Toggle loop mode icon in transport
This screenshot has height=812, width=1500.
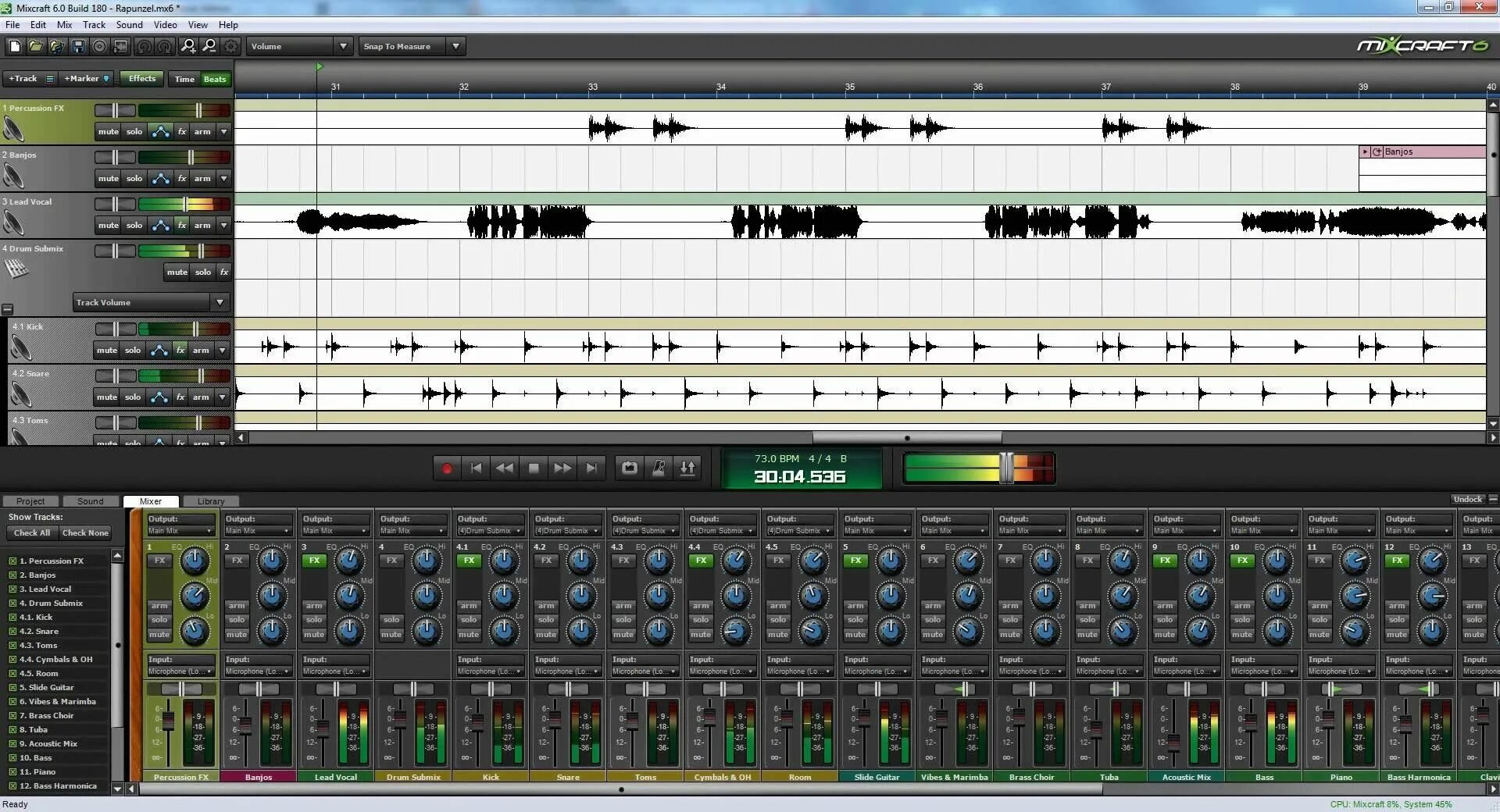tap(630, 468)
